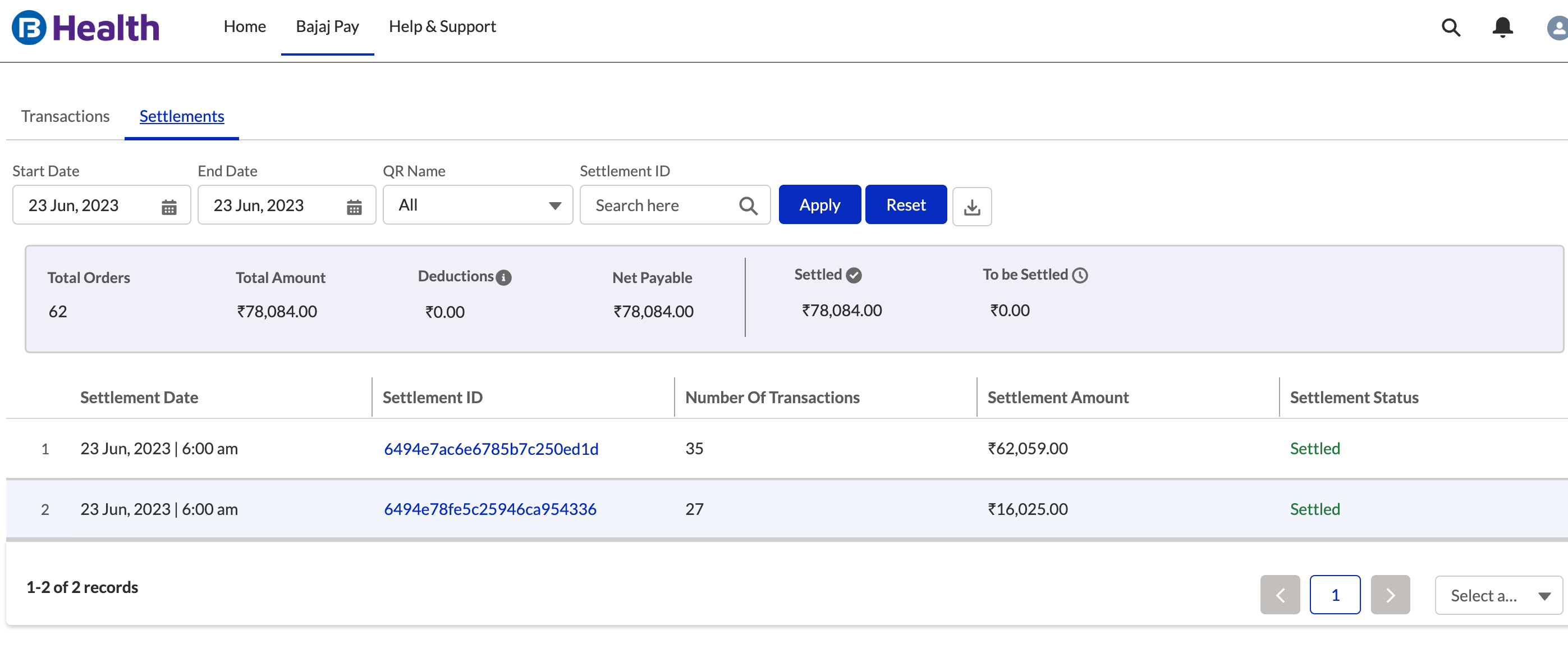This screenshot has width=1568, height=657.
Task: Open settlement ID 6494e7ac6e6785b7c250ed1d link
Action: coord(490,449)
